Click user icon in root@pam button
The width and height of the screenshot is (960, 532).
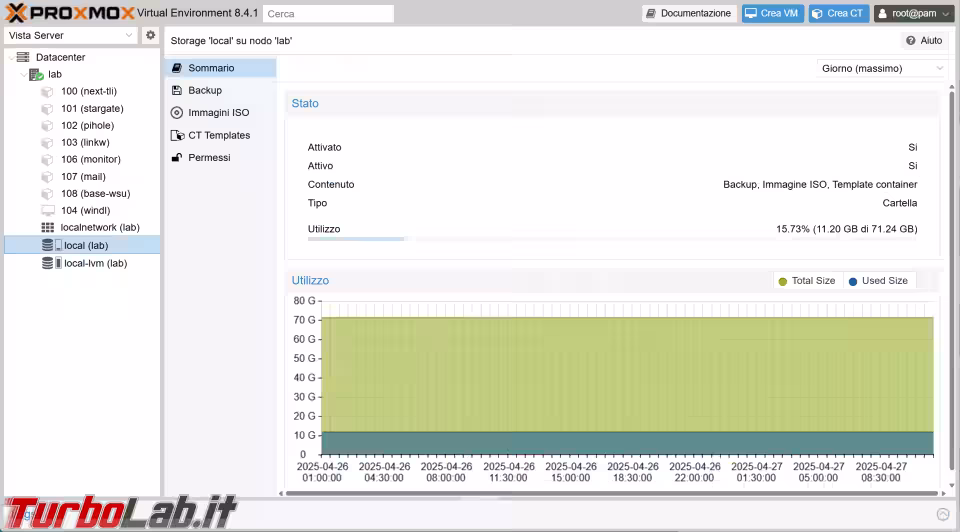pos(882,13)
